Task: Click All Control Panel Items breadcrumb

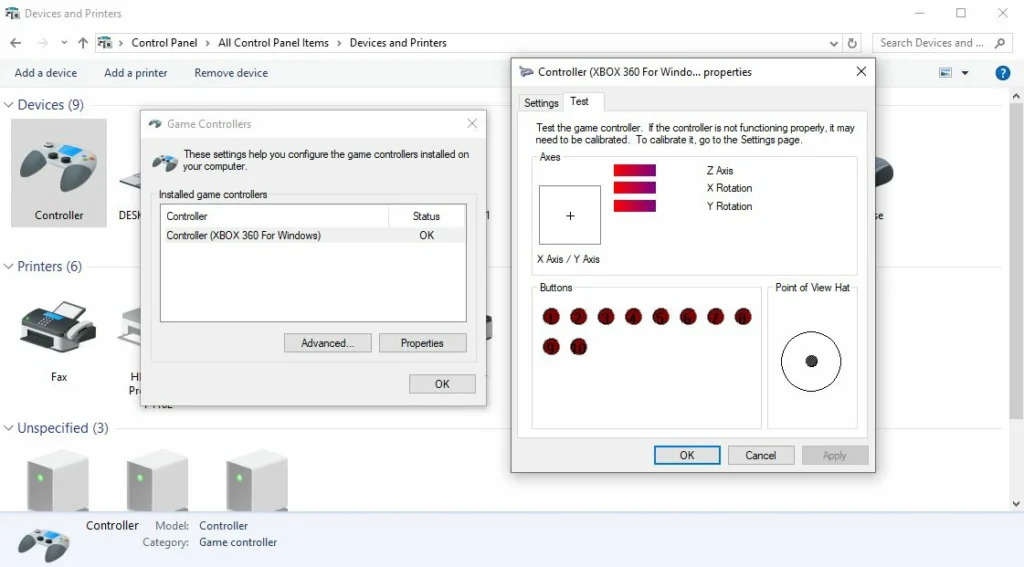Action: tap(274, 43)
